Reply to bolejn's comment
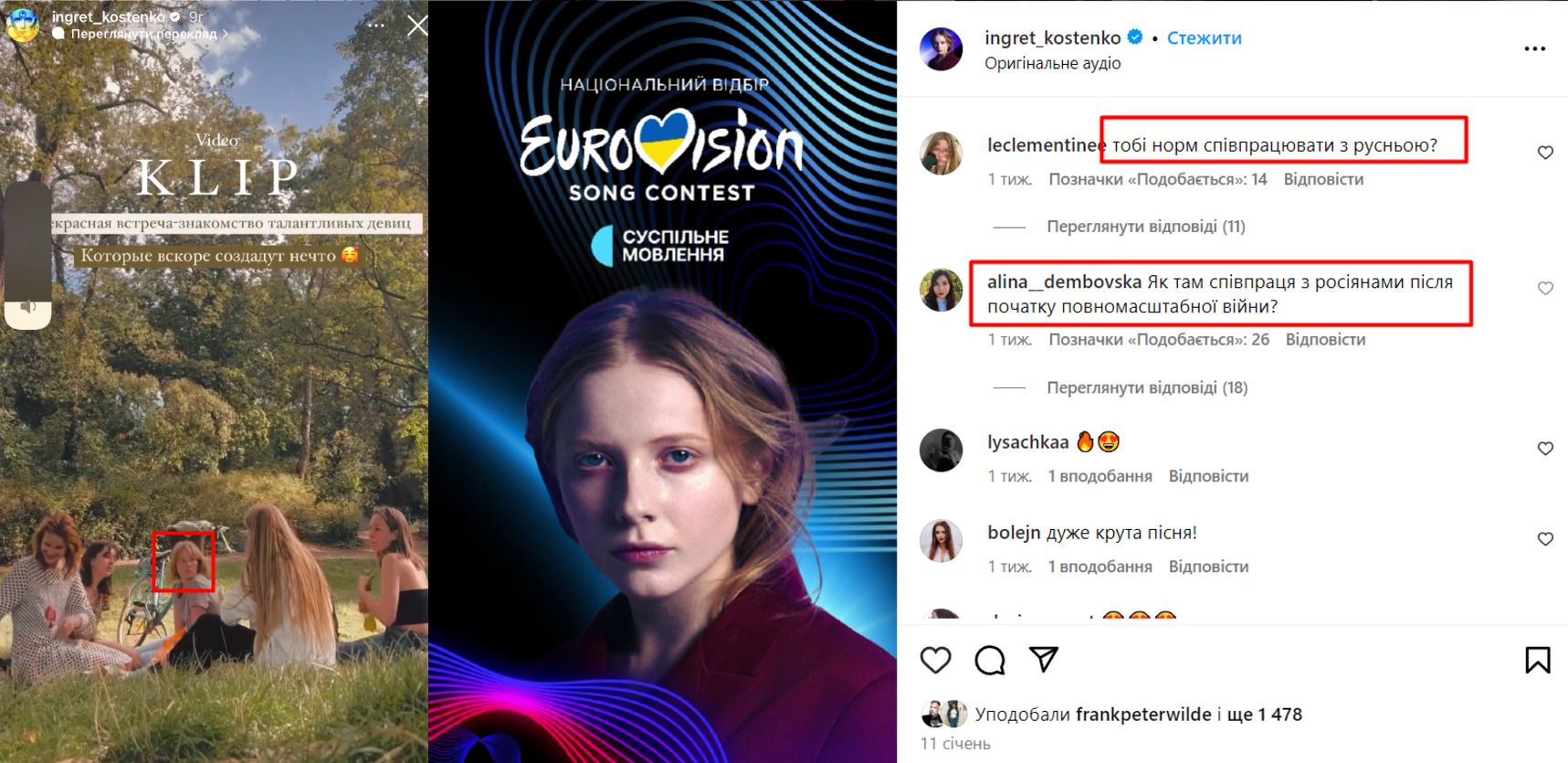The width and height of the screenshot is (1568, 763). coord(1208,567)
